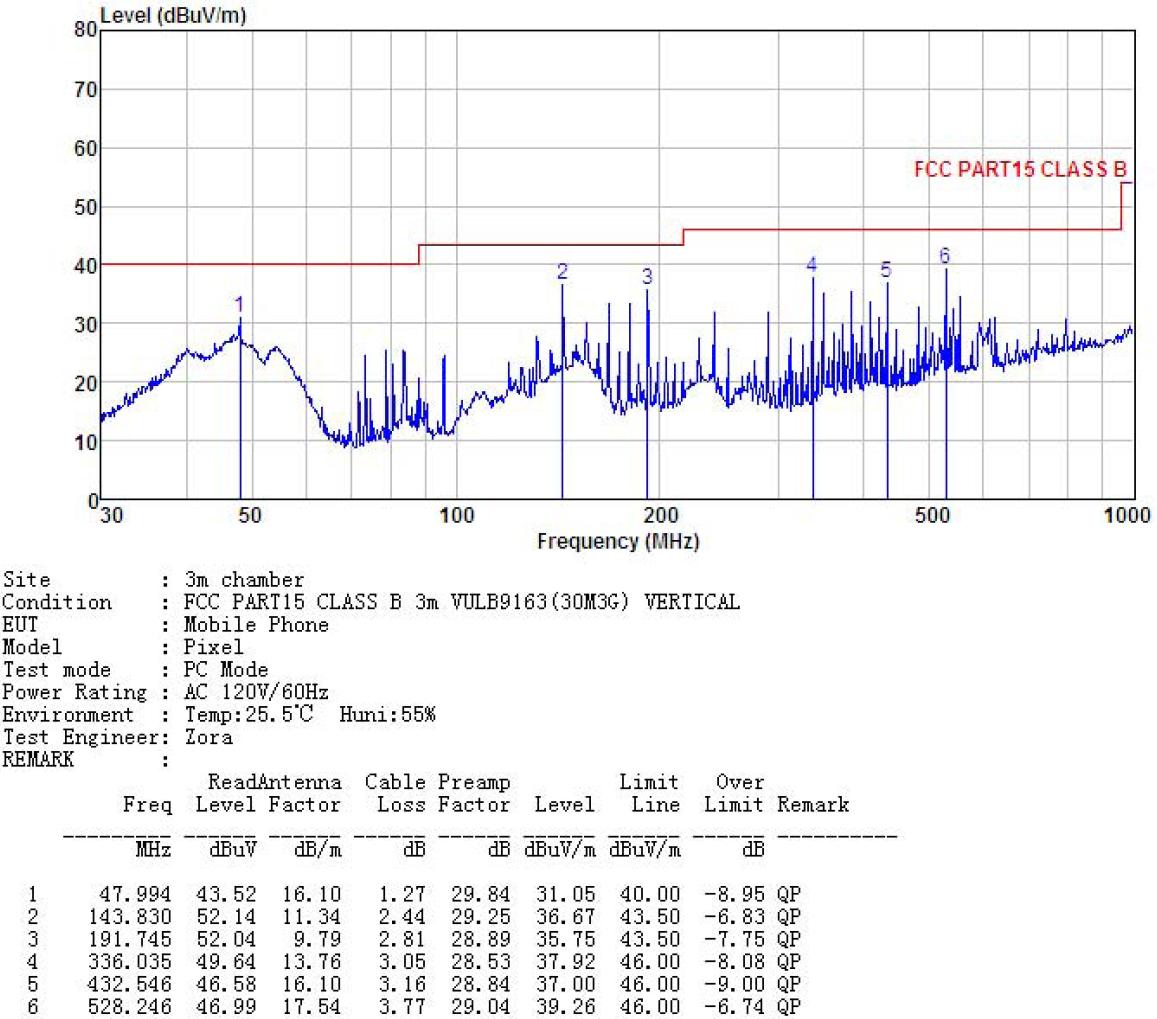Click the antenna factor value 9.79
Image resolution: width=1157 pixels, height=1019 pixels.
tap(317, 939)
